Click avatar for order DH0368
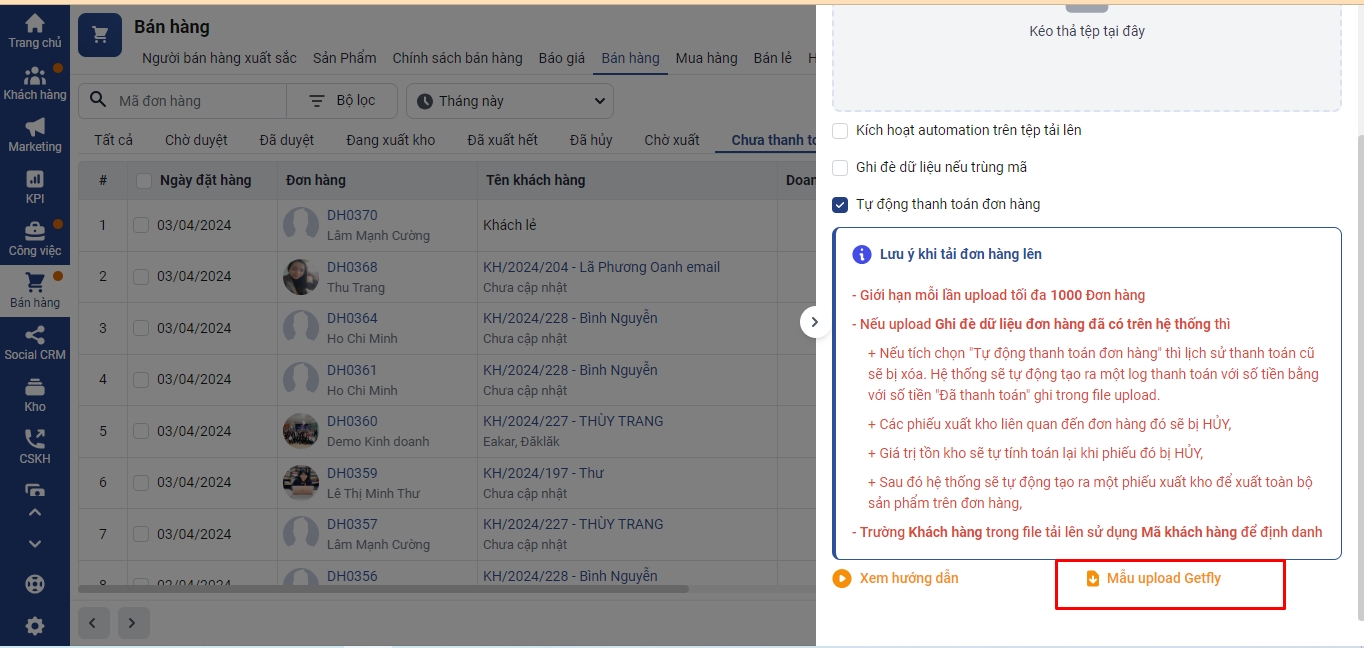The height and width of the screenshot is (648, 1364). [301, 277]
